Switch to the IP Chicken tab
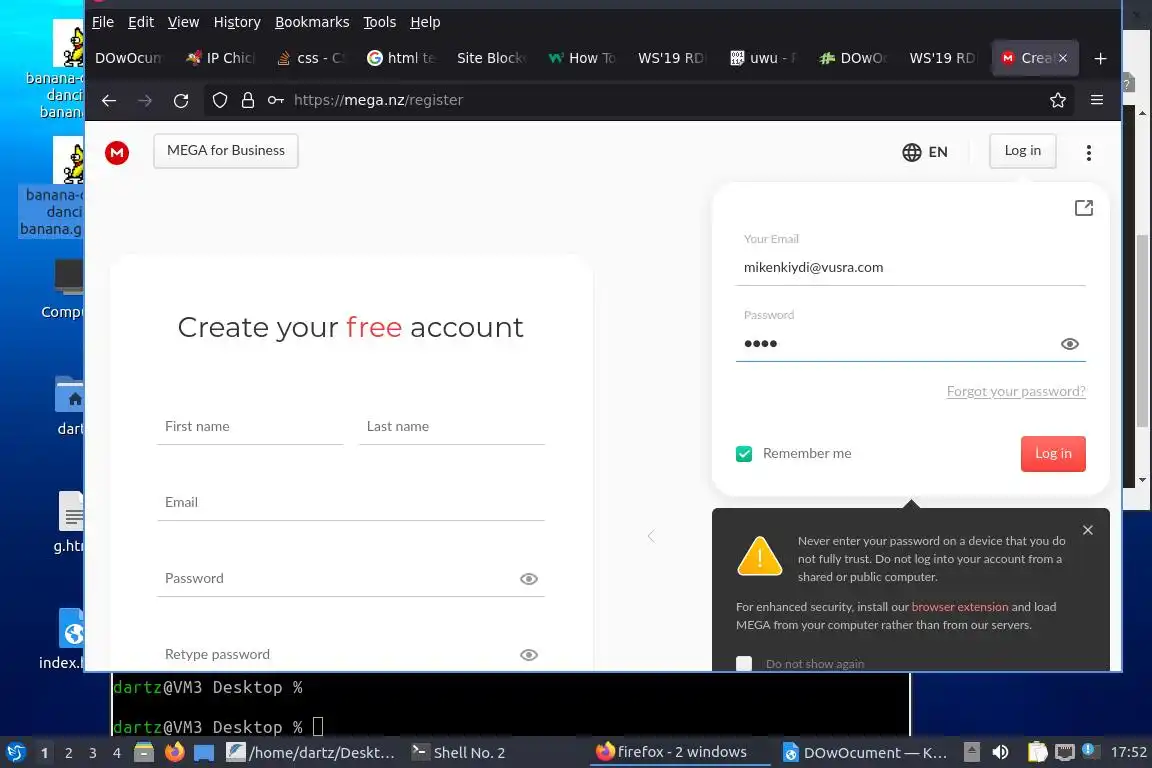 tap(221, 58)
